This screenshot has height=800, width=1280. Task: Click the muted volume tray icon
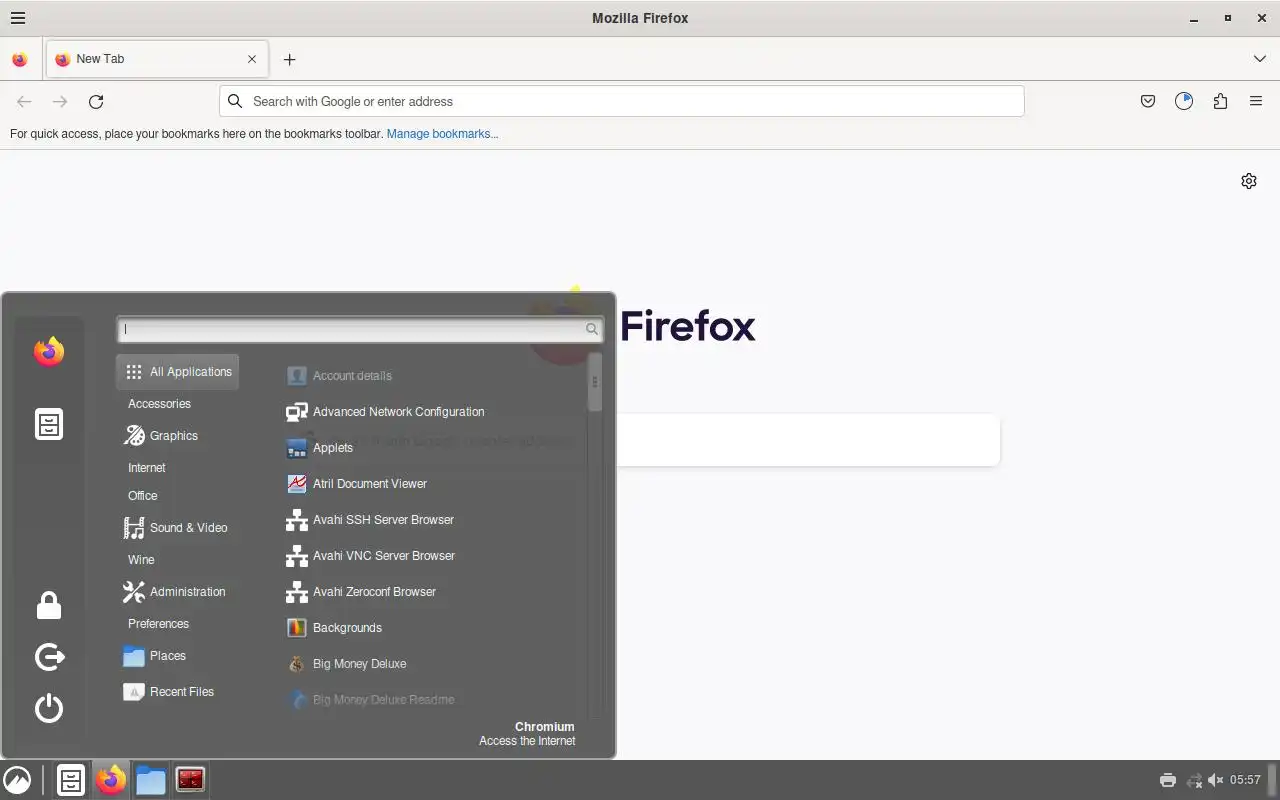(x=1216, y=780)
